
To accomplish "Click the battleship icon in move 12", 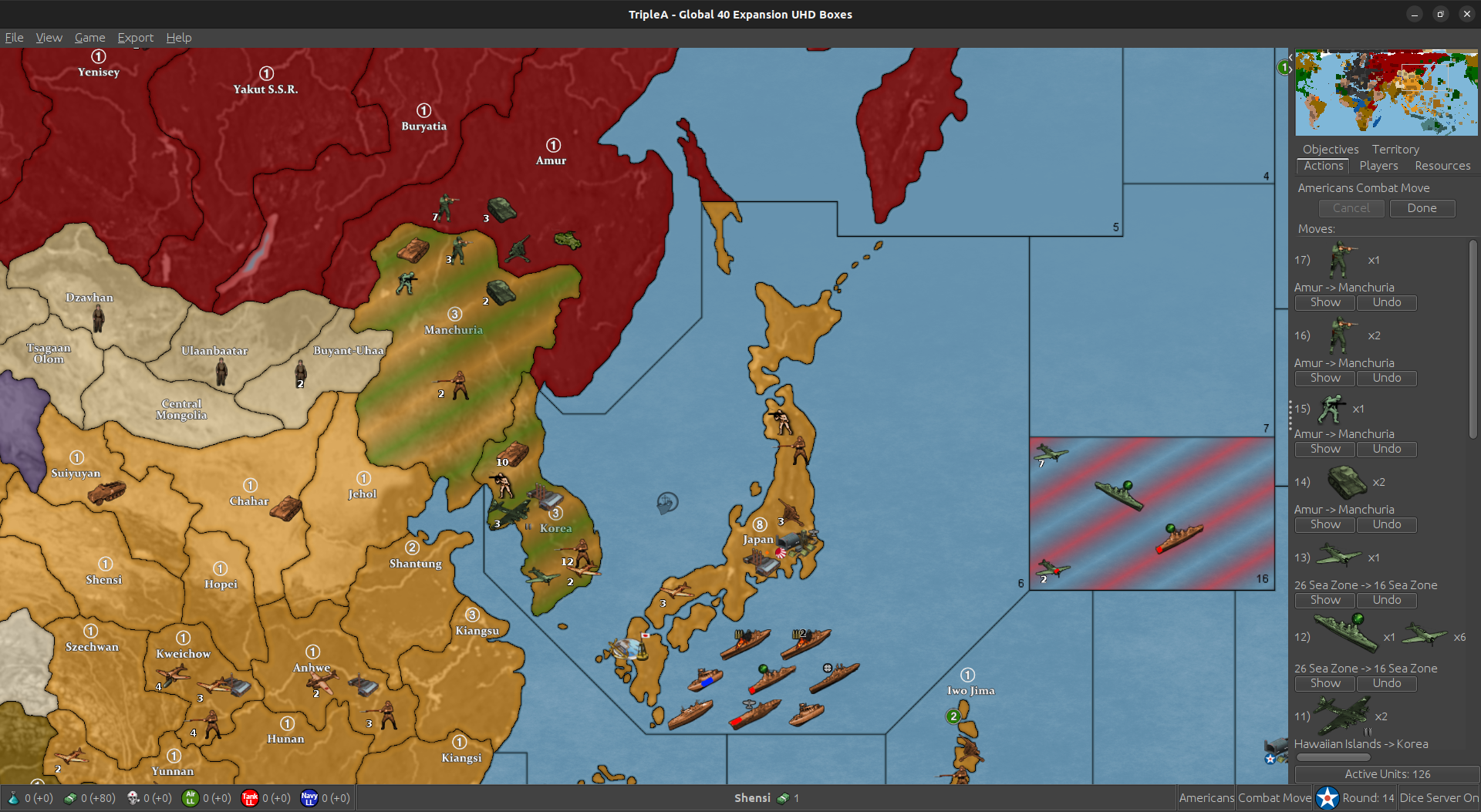I will tap(1345, 632).
